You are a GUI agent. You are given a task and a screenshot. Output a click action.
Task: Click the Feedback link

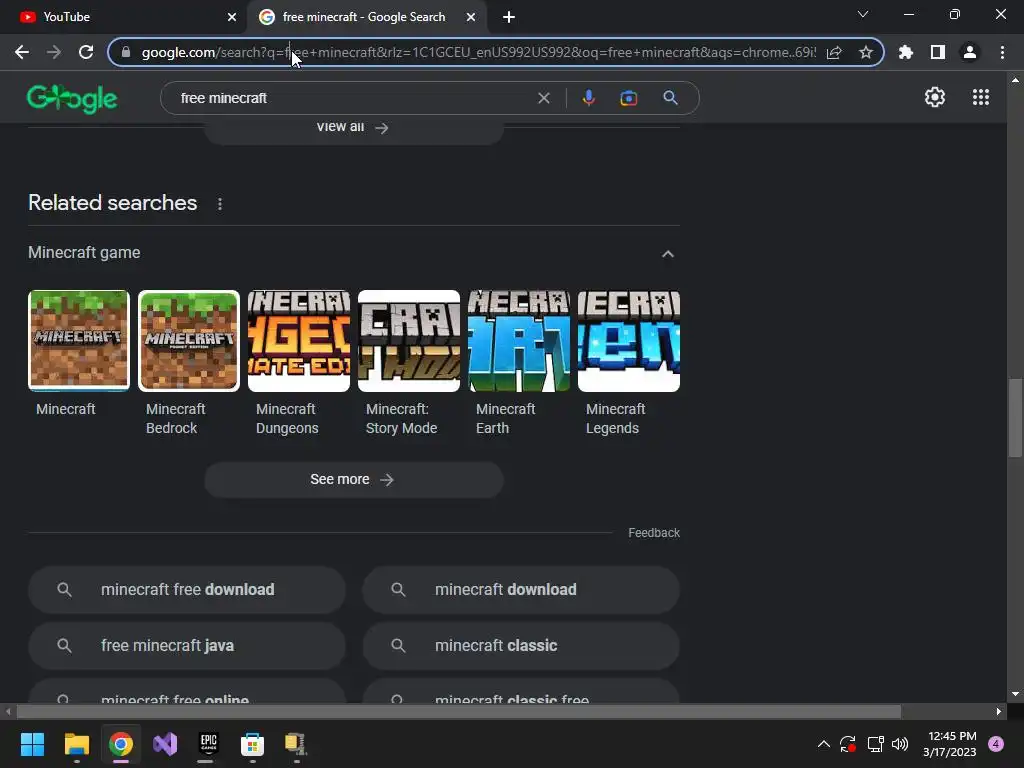click(654, 533)
